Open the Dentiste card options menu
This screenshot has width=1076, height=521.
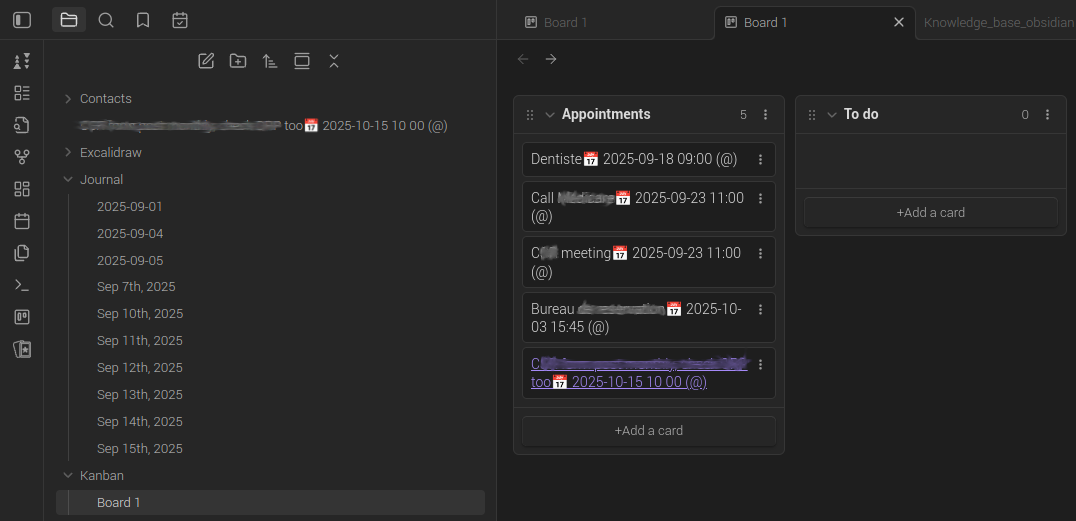(760, 160)
